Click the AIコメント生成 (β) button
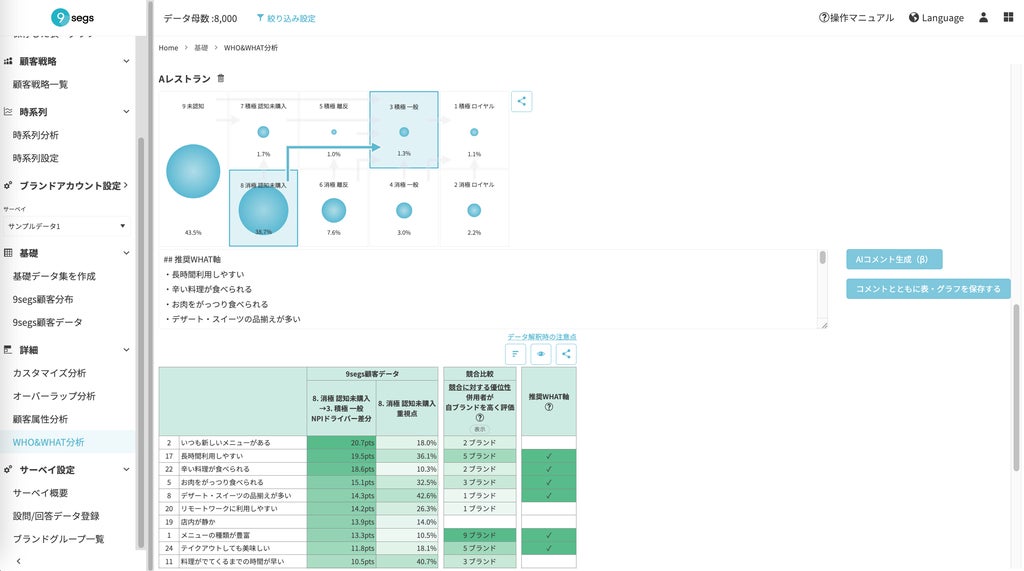 894,259
